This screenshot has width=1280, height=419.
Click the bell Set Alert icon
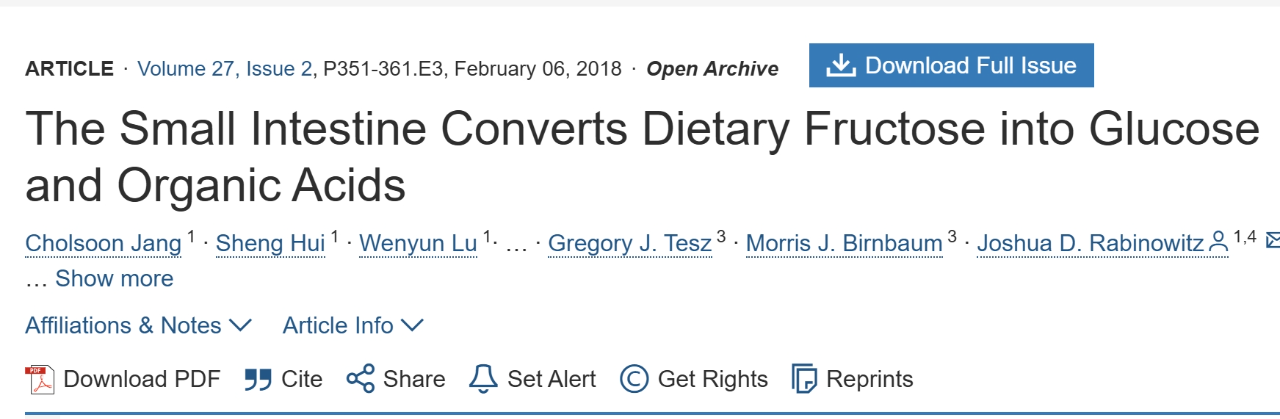pos(483,379)
